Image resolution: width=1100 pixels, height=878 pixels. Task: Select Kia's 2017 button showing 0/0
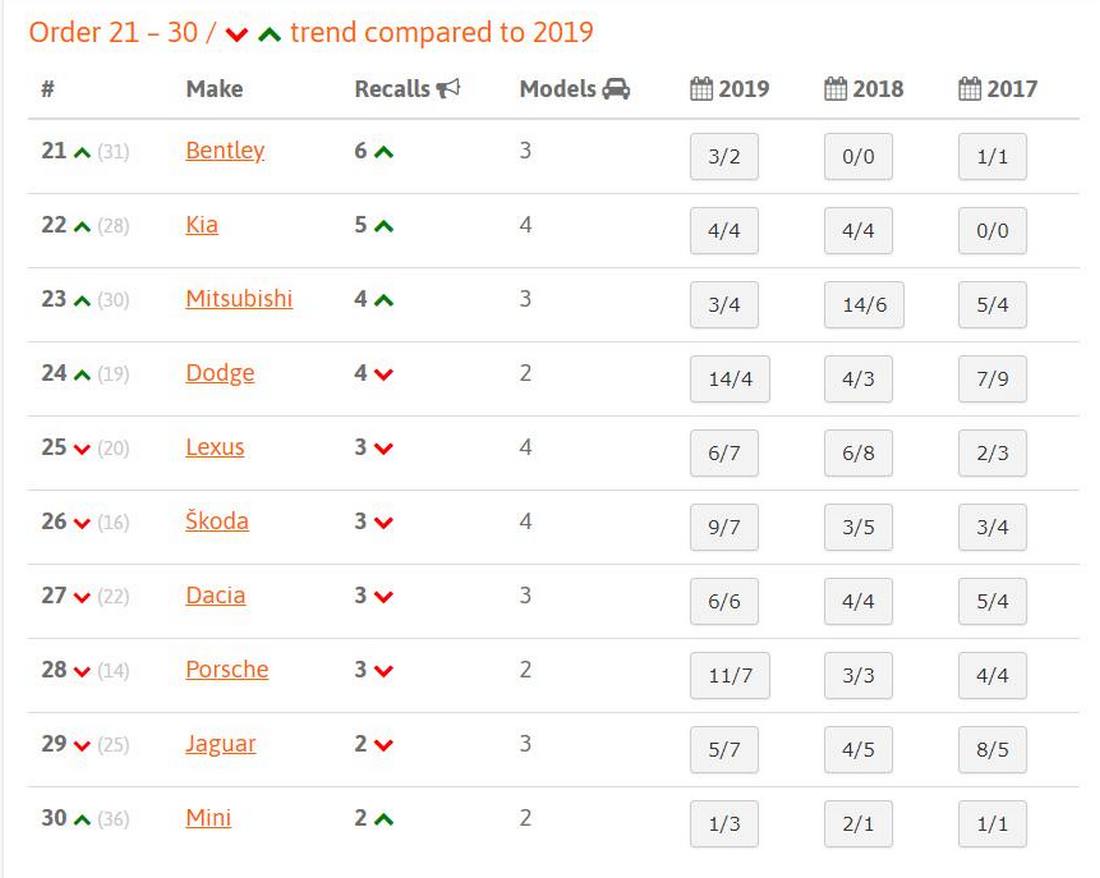click(x=992, y=231)
